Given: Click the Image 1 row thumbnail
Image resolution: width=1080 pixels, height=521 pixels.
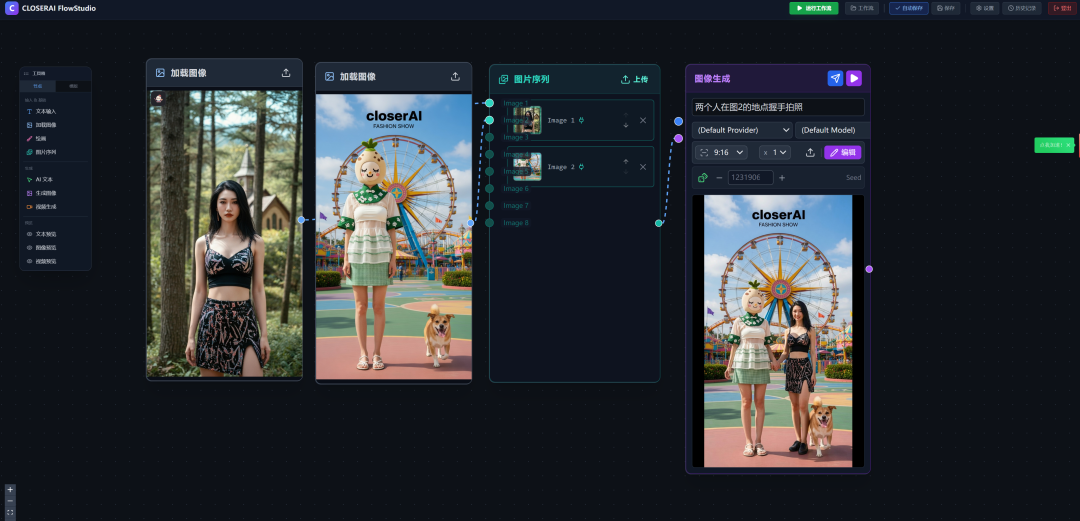Looking at the screenshot, I should coord(528,120).
